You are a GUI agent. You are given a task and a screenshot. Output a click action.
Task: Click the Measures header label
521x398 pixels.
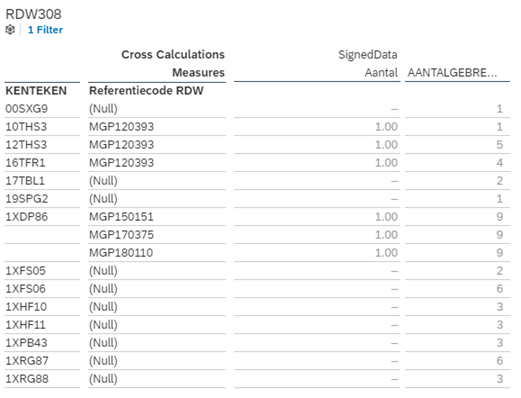point(198,73)
